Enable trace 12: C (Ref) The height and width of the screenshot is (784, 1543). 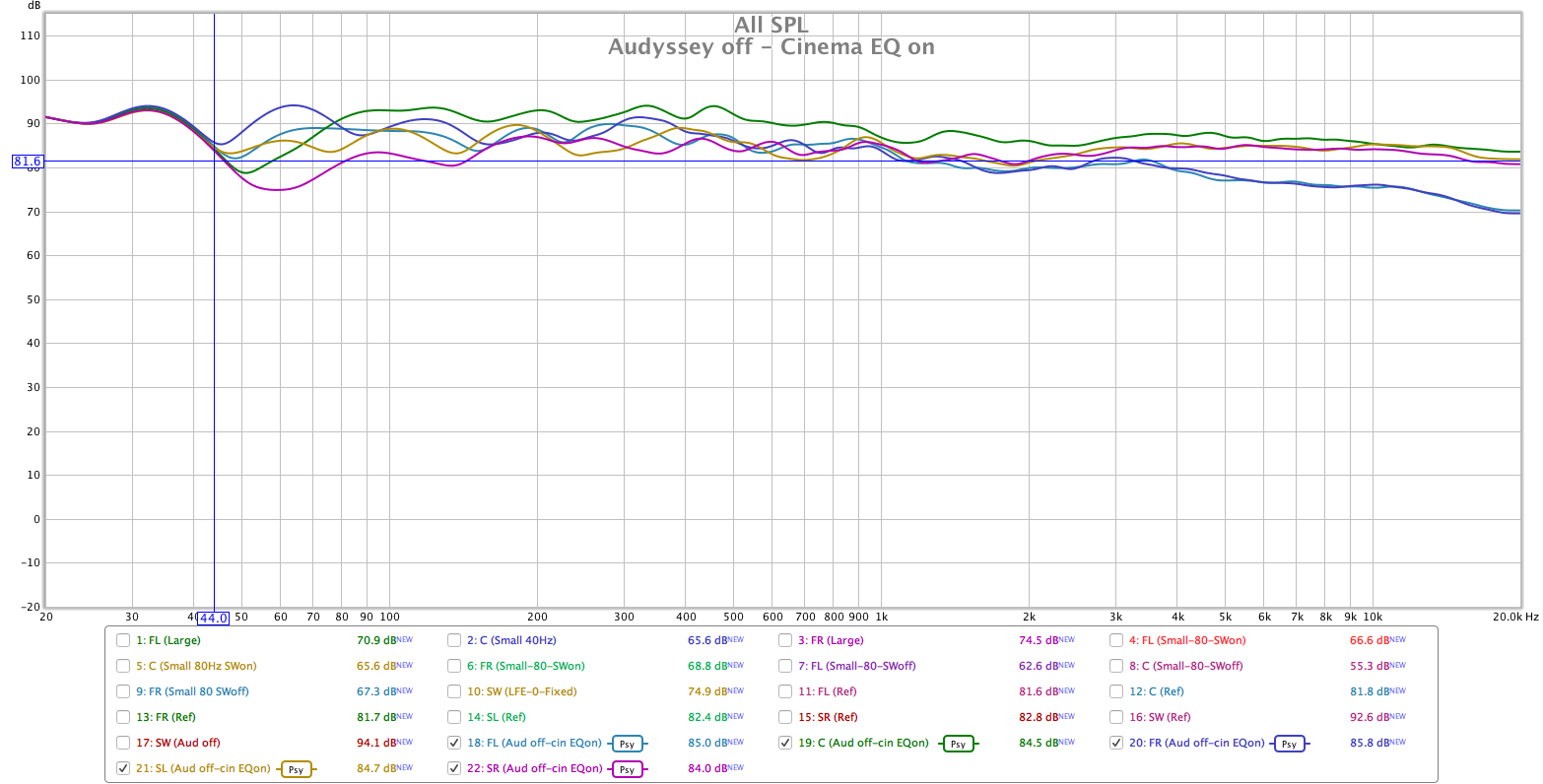(1116, 691)
